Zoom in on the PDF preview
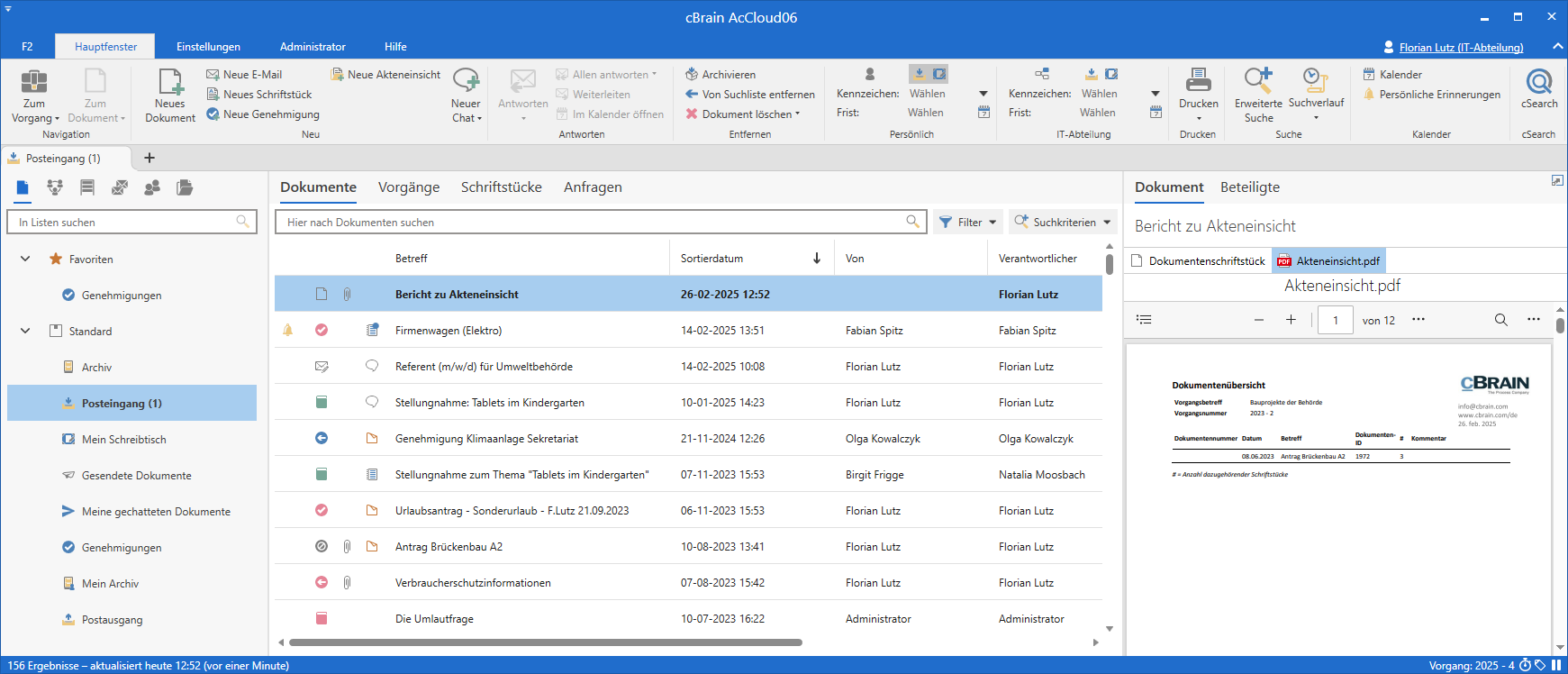Screen dimensions: 1568x674 point(1291,320)
